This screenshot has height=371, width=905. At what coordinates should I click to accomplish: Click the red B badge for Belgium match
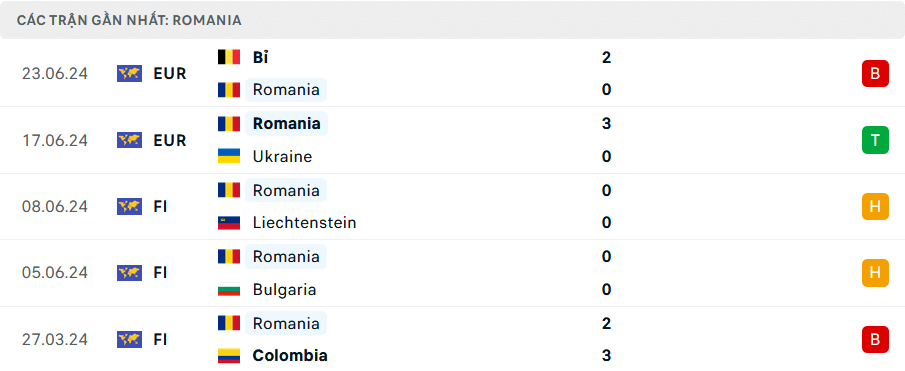coord(875,73)
